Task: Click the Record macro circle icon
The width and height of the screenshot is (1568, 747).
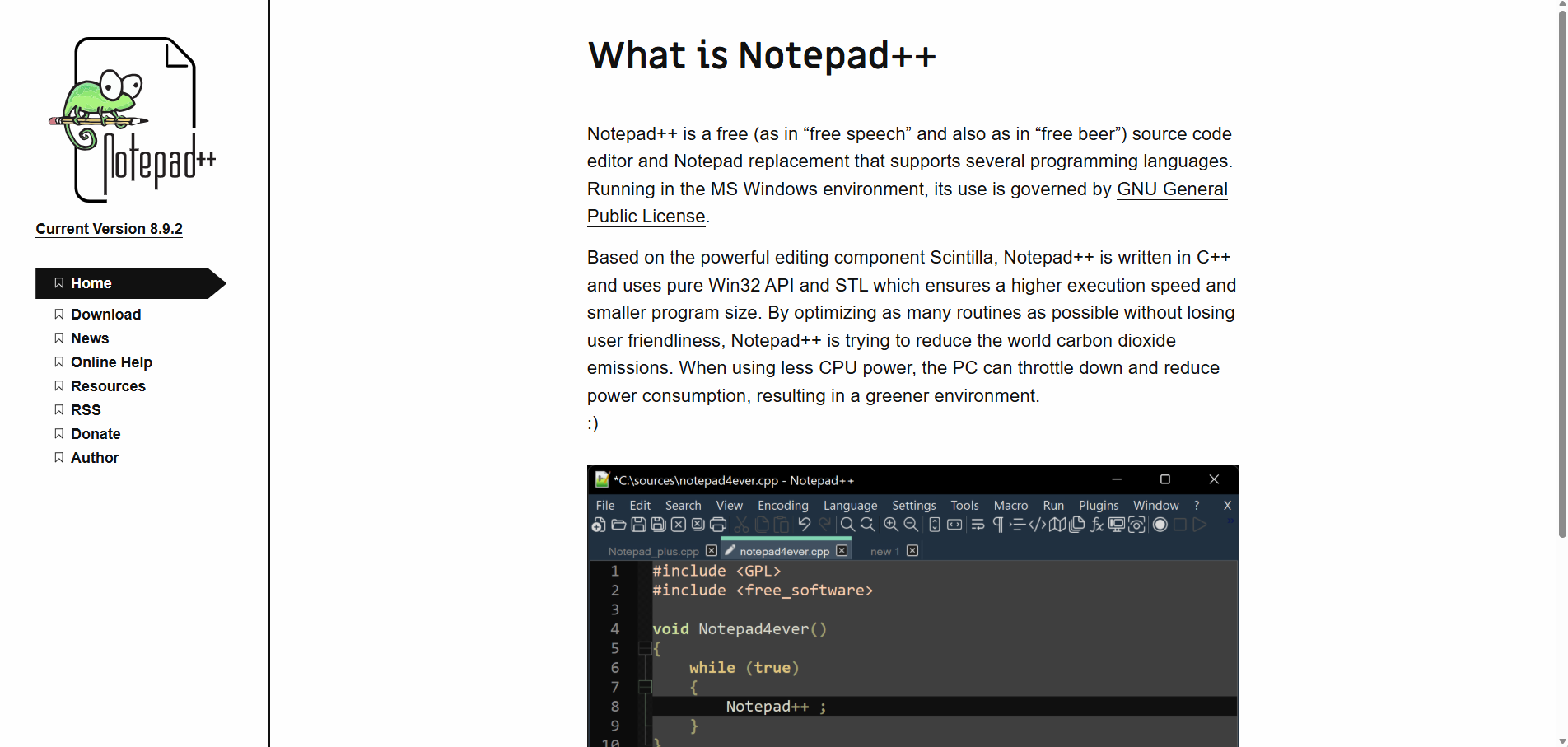Action: point(1160,525)
